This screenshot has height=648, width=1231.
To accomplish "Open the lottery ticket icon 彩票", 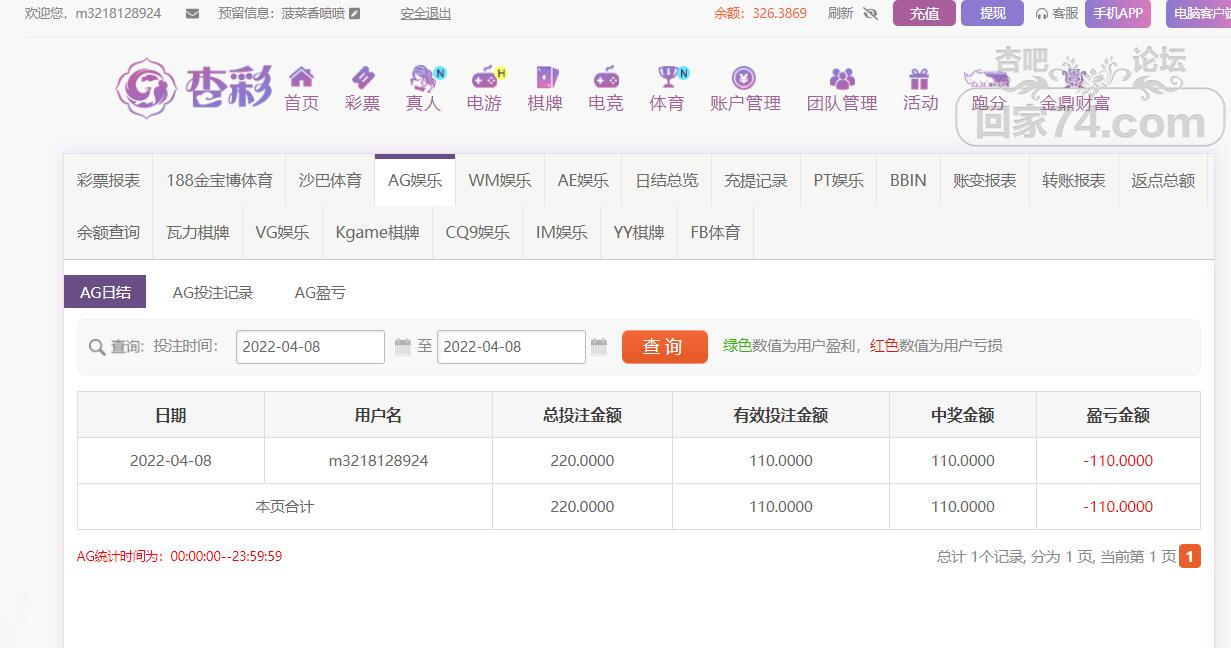I will tap(362, 79).
